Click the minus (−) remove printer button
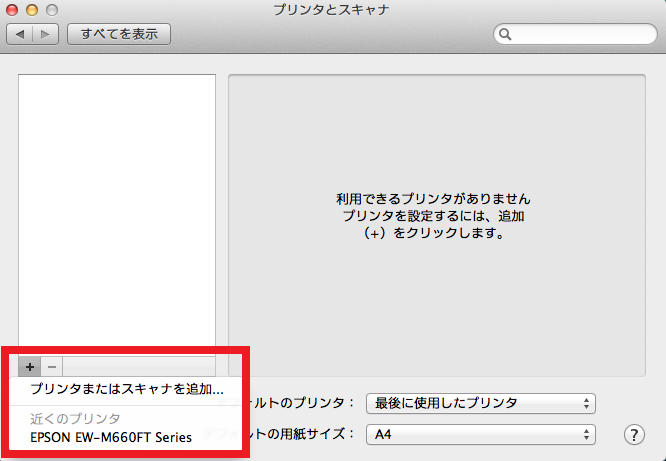 (x=53, y=367)
